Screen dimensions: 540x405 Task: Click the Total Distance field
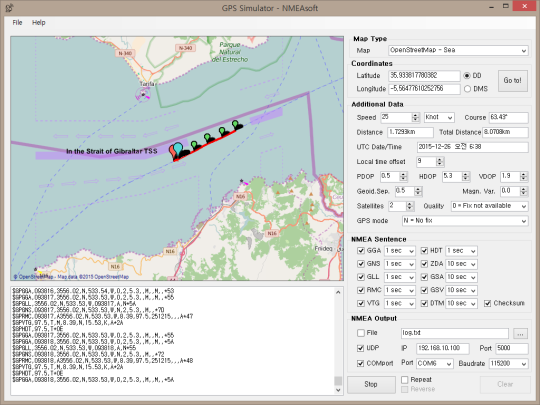pyautogui.click(x=505, y=132)
